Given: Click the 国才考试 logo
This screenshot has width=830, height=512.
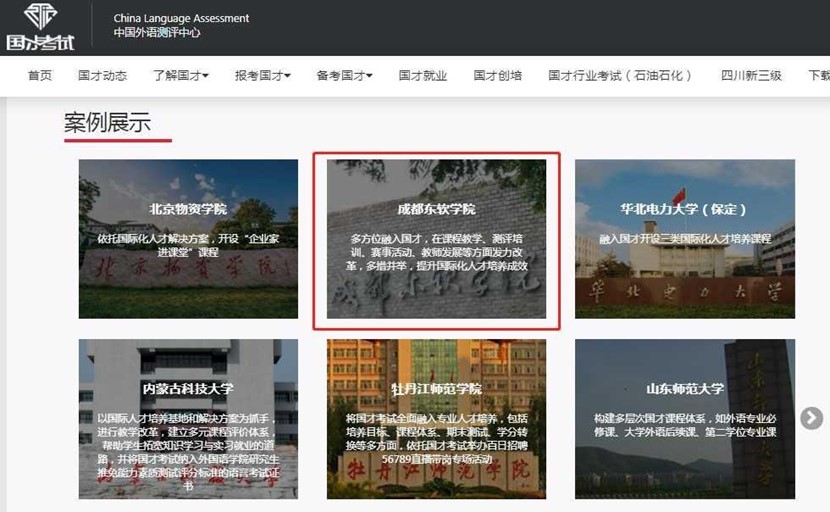Looking at the screenshot, I should pos(40,26).
